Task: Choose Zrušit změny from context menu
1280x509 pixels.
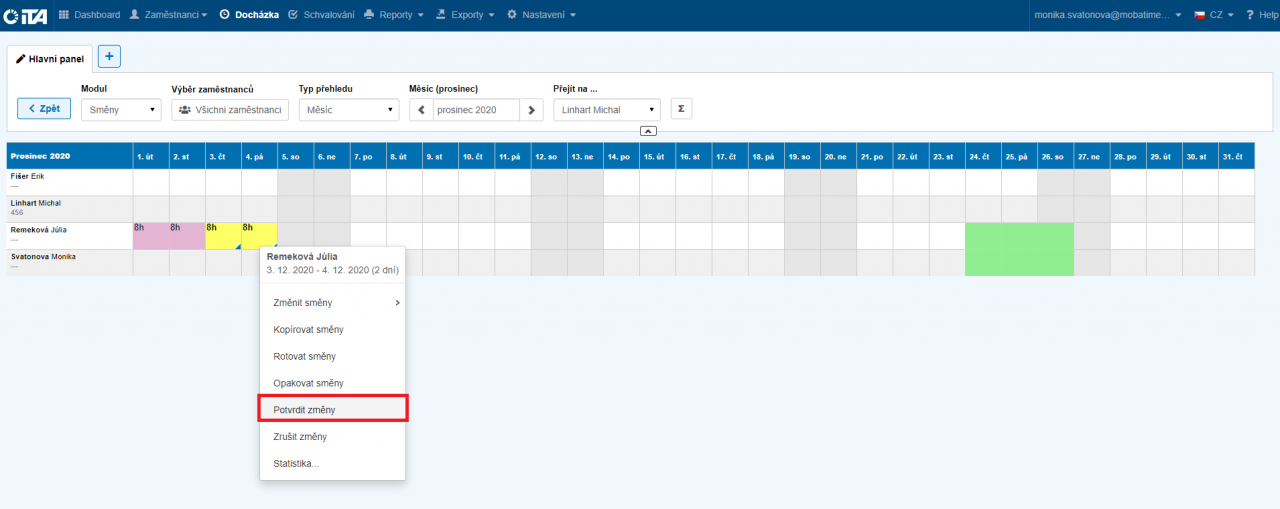Action: pos(300,436)
